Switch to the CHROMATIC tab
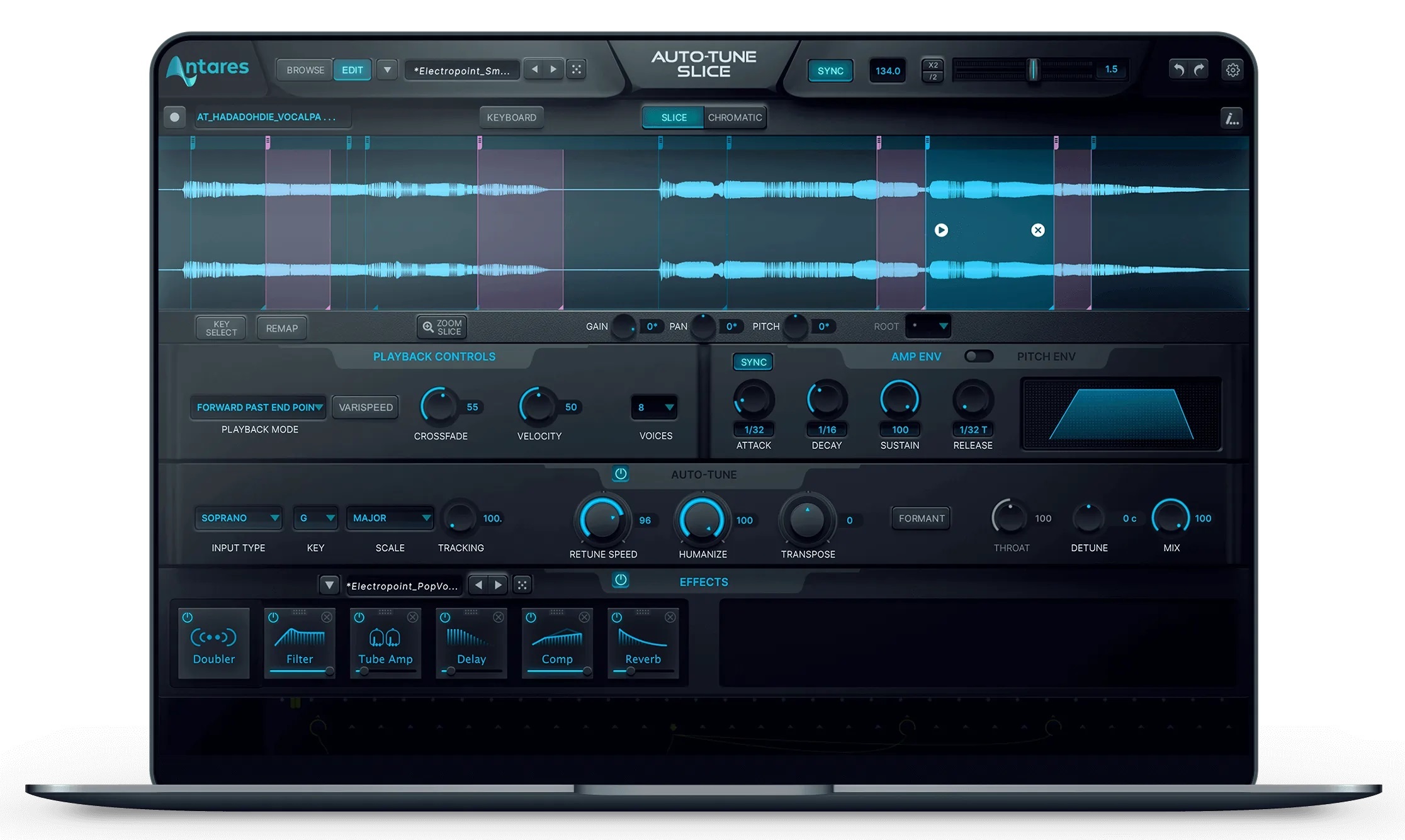 coord(734,117)
